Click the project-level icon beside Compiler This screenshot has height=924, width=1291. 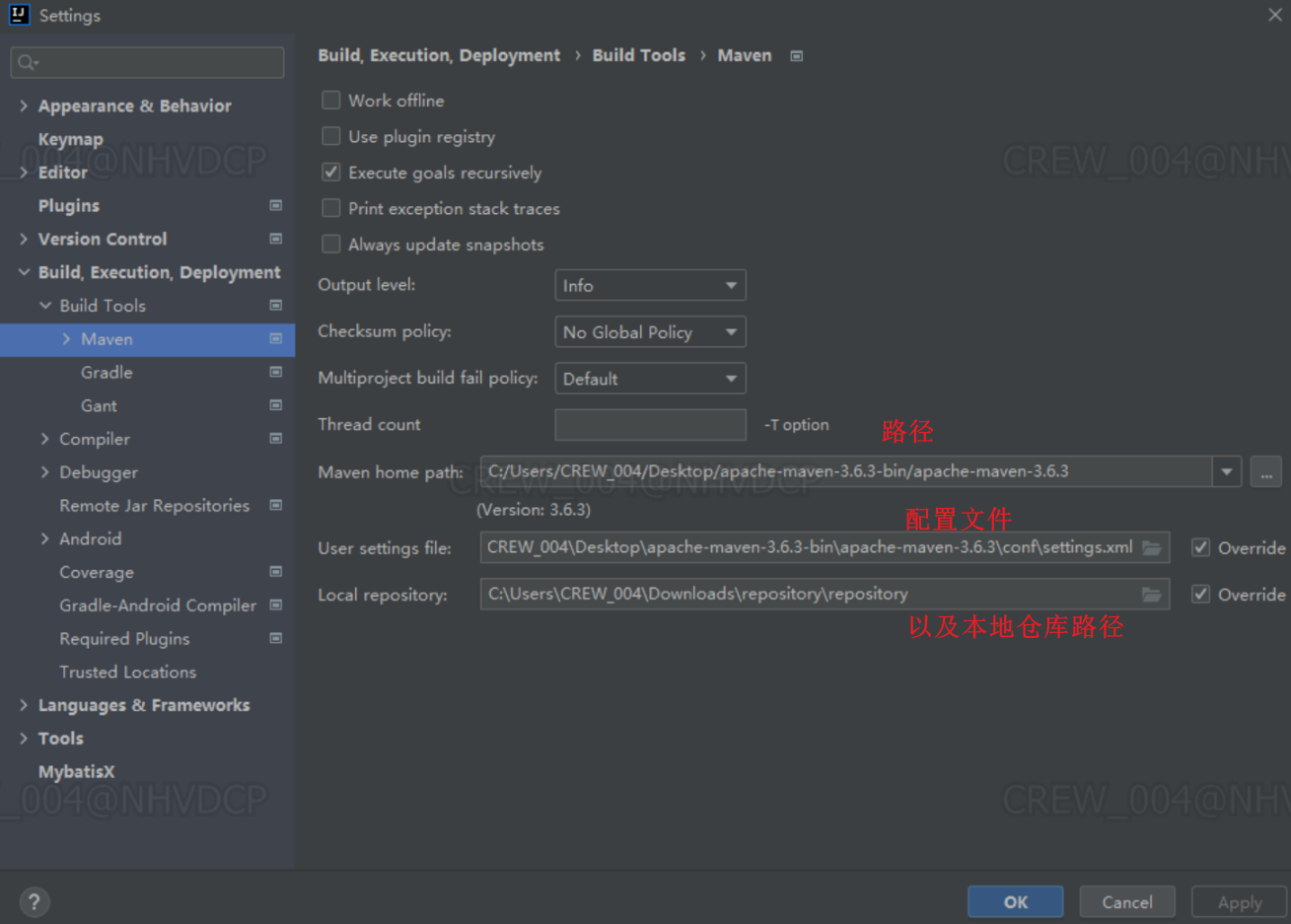[x=276, y=439]
